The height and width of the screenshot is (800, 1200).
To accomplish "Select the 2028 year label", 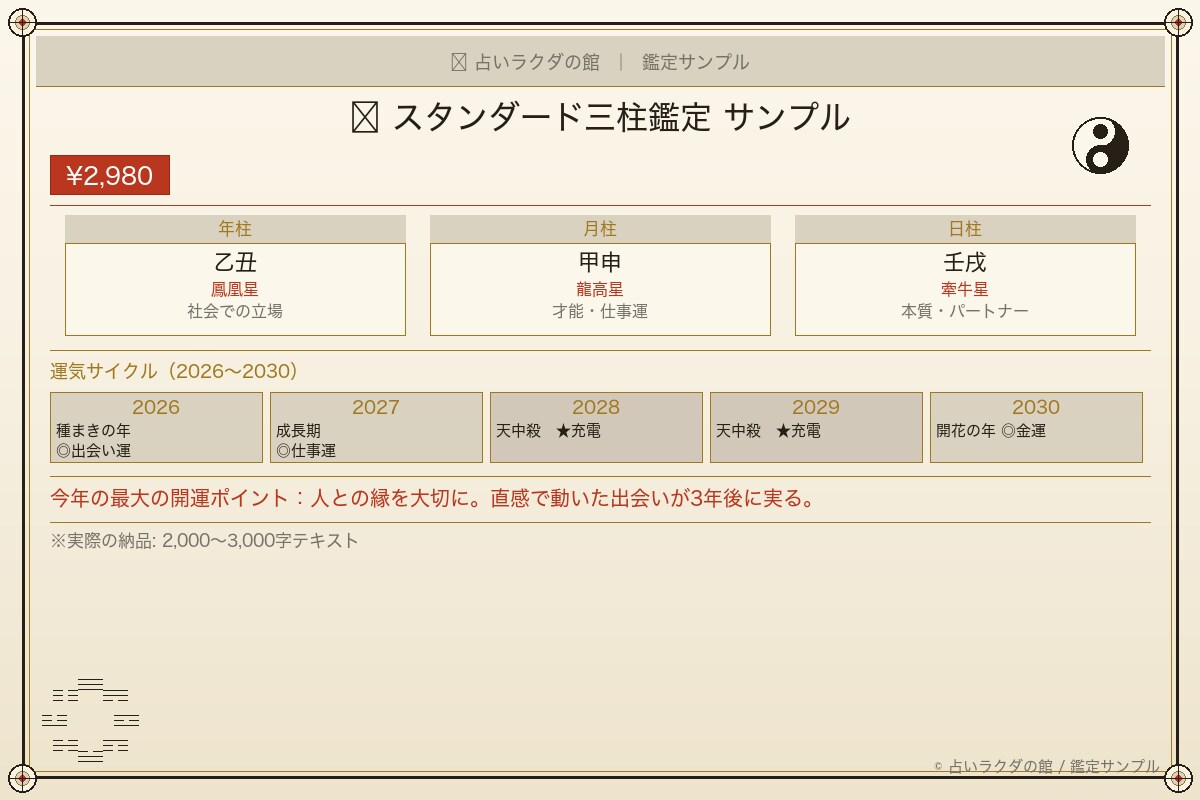I will 596,407.
